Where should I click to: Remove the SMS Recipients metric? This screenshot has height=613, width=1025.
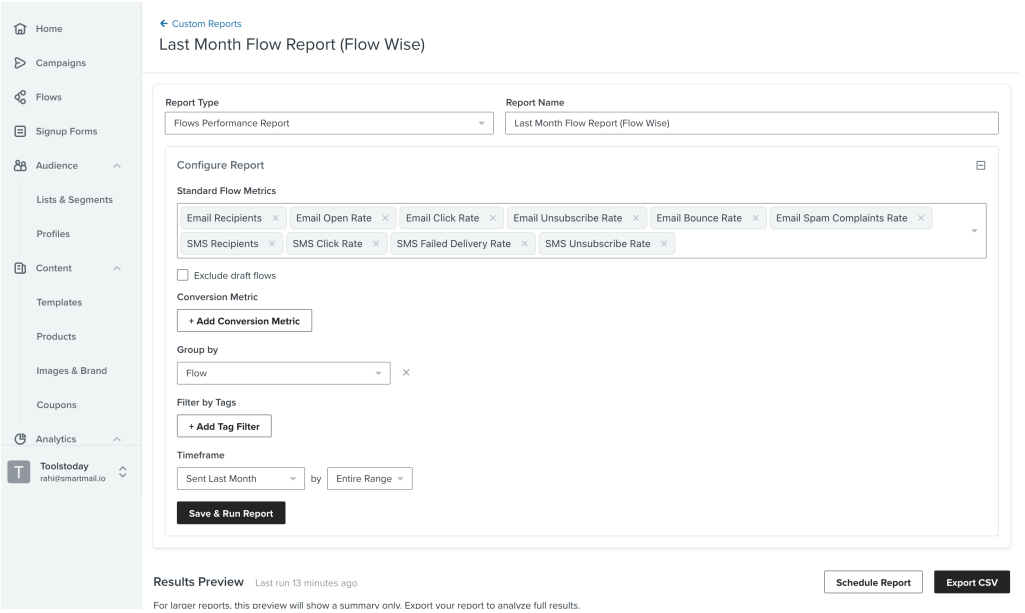(272, 244)
